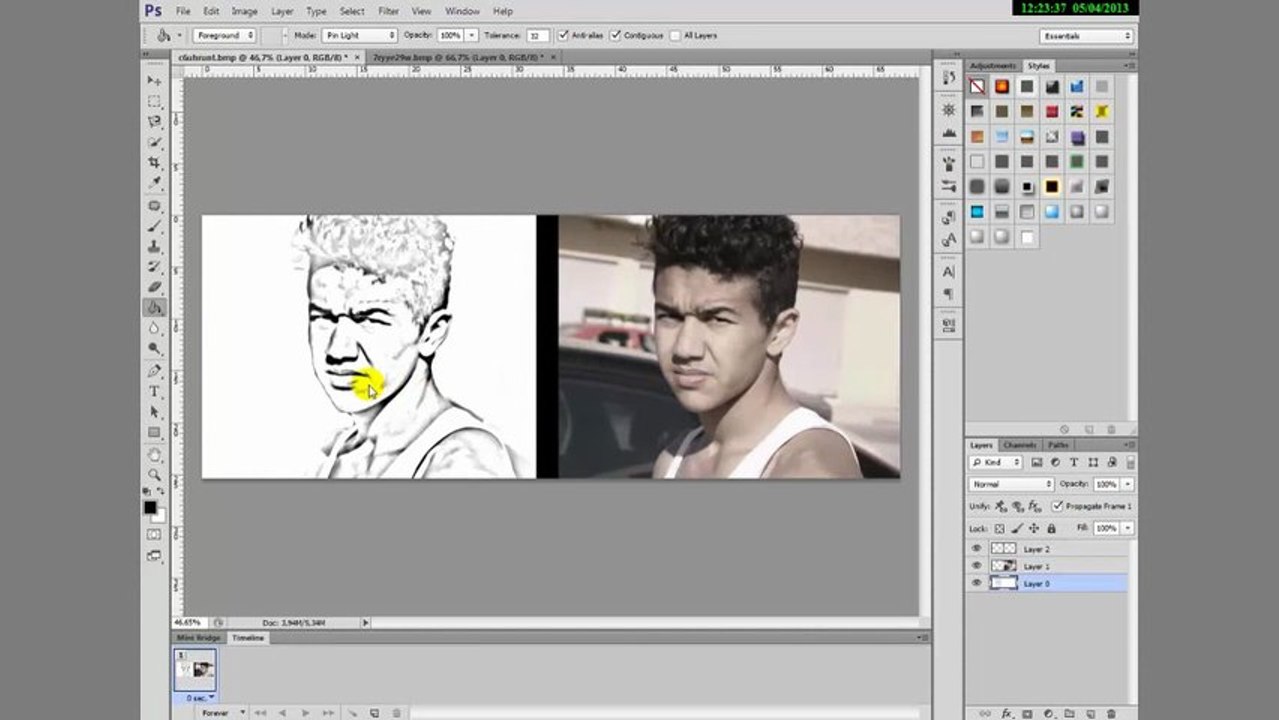Screen dimensions: 1279x720
Task: Select the Layer 2 row
Action: 1047,549
